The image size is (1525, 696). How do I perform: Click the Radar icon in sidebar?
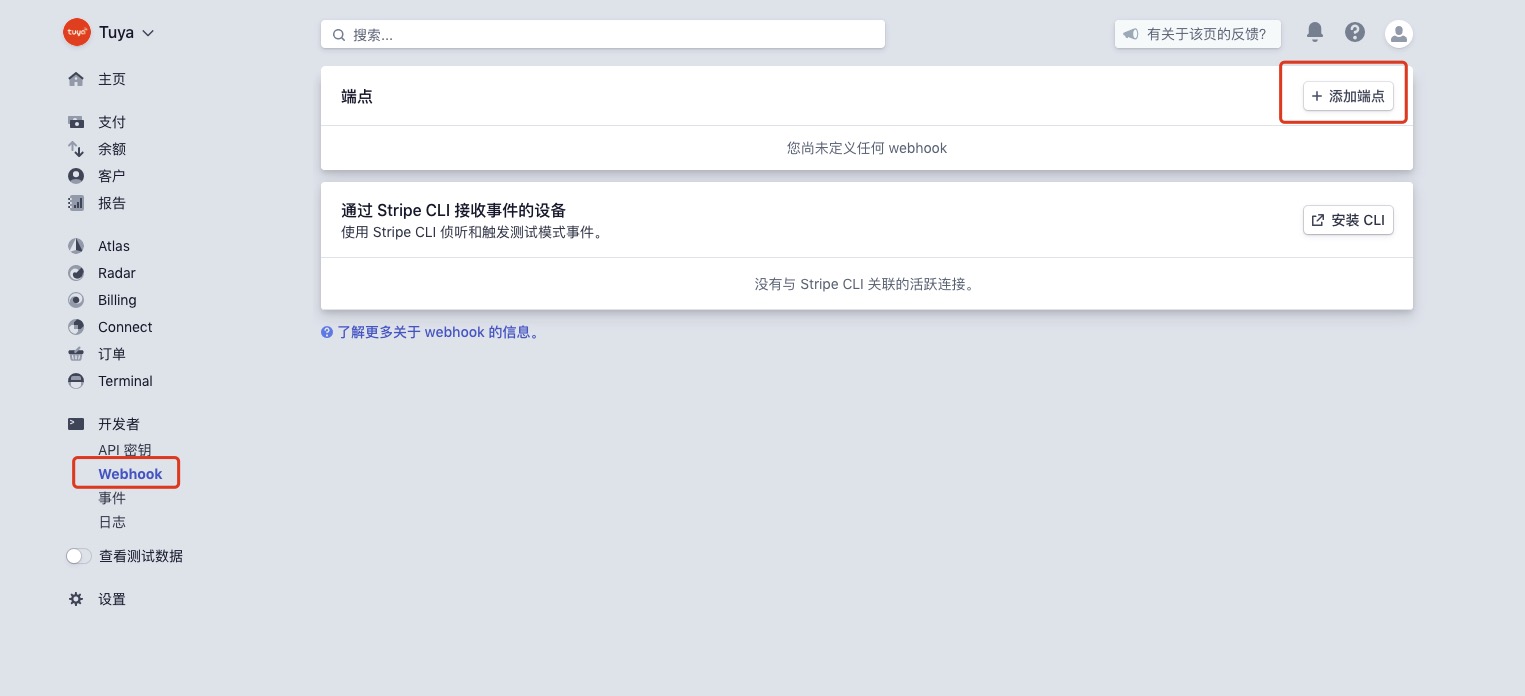(76, 273)
